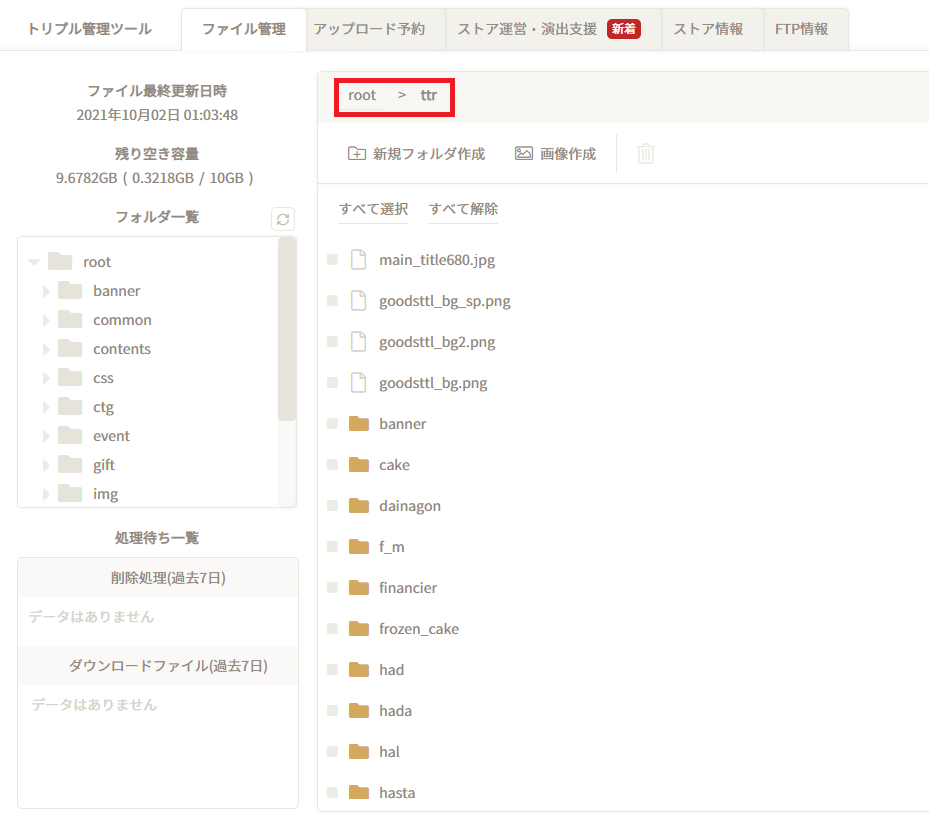
Task: Click the common folder icon in tree
Action: tap(70, 319)
